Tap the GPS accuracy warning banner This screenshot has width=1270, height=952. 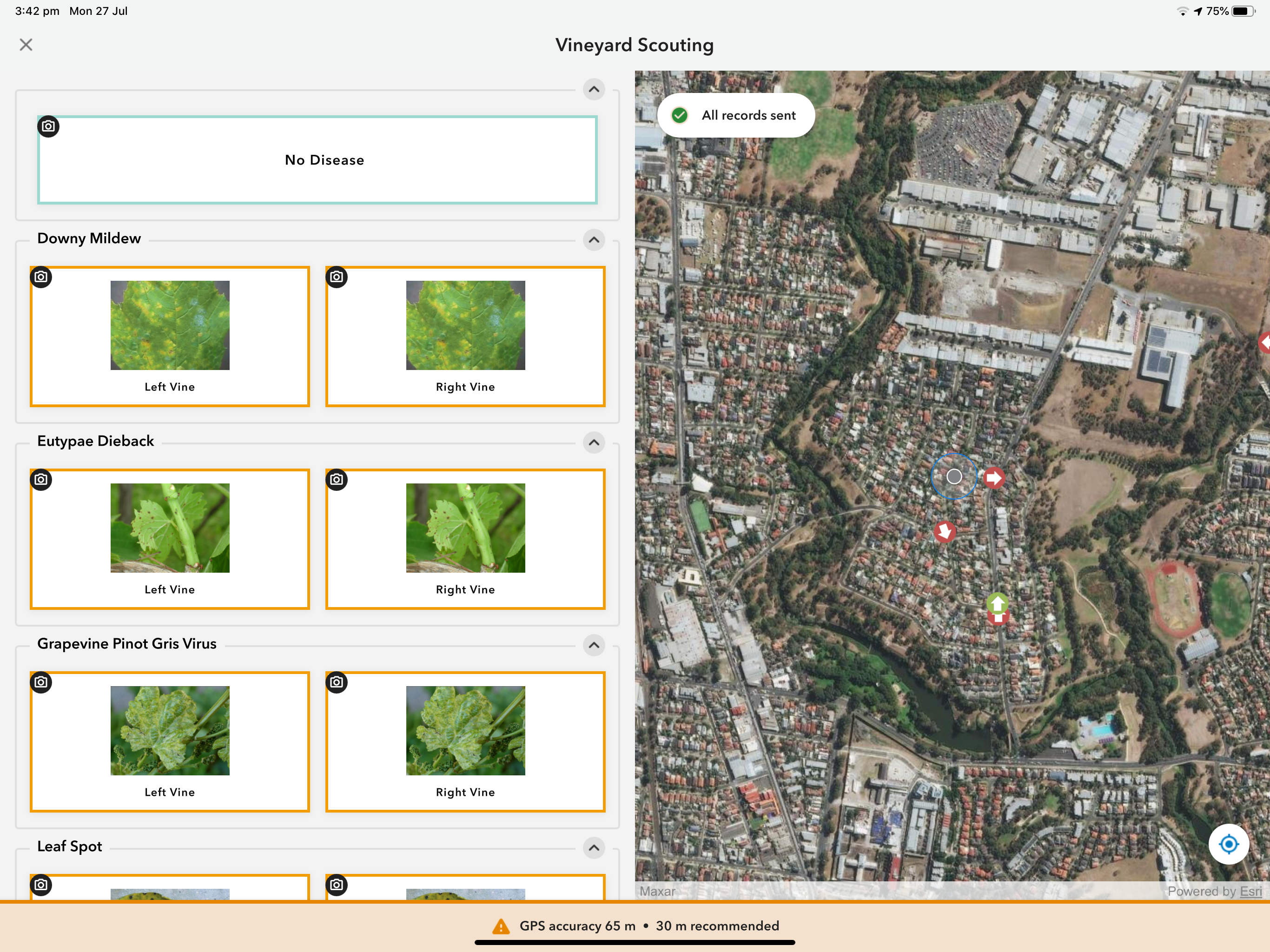tap(635, 926)
